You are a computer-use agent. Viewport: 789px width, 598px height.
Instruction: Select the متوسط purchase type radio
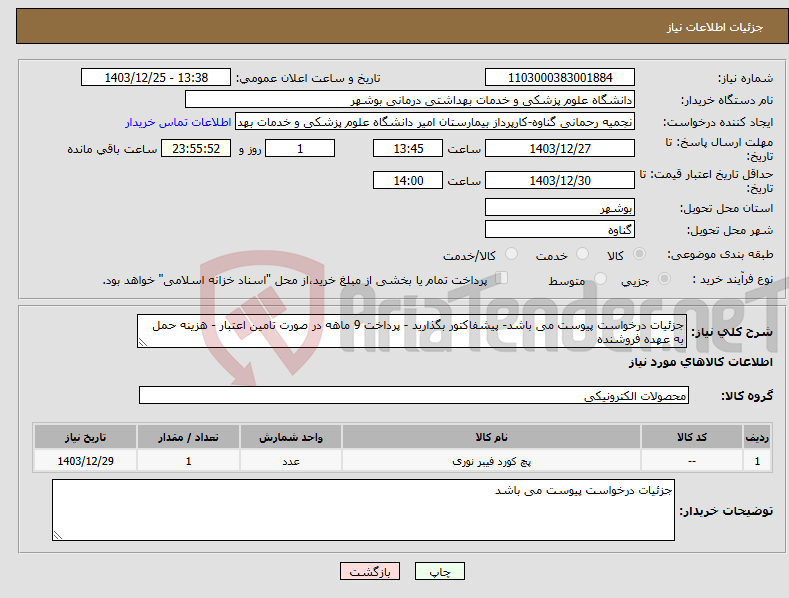pyautogui.click(x=600, y=278)
